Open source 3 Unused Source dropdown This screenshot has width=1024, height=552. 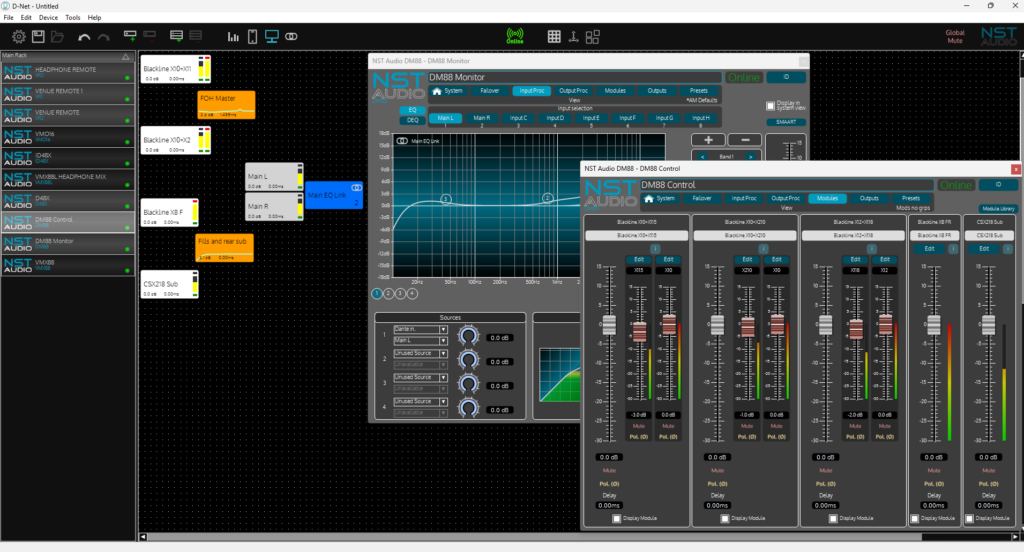(420, 378)
